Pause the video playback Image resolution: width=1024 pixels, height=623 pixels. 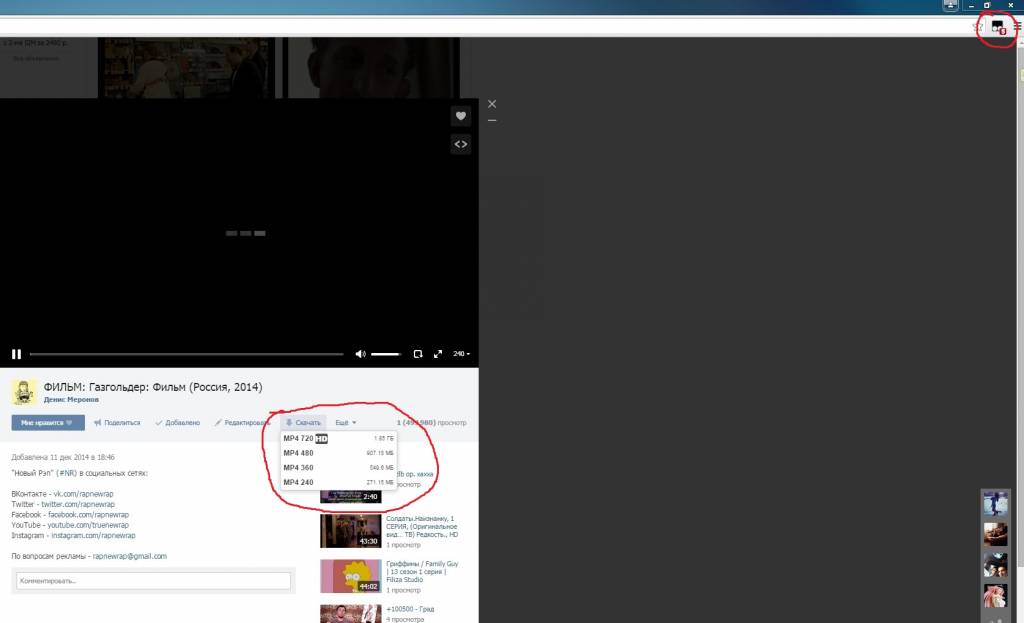[x=16, y=354]
